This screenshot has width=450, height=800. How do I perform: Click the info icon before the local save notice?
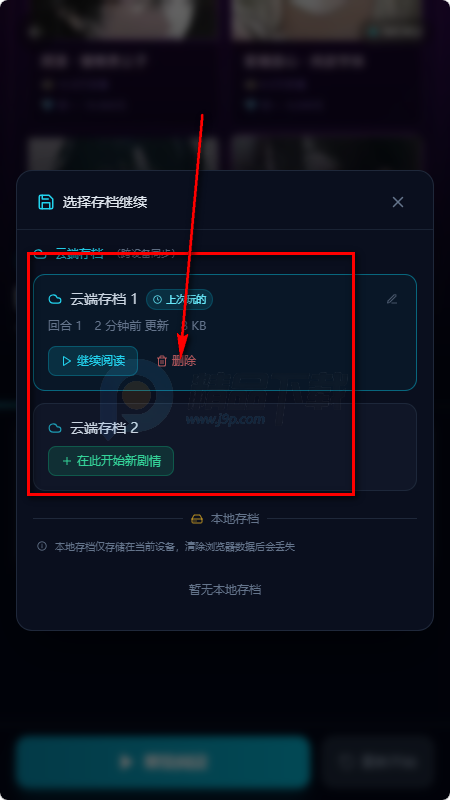tap(42, 546)
